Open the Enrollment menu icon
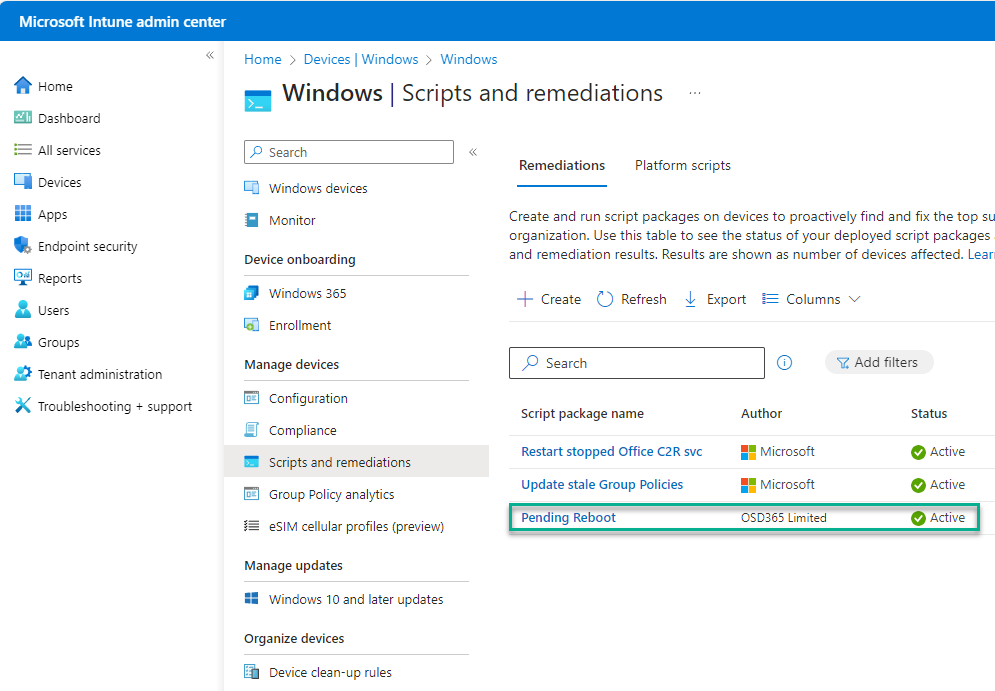The height and width of the screenshot is (691, 995). point(252,325)
